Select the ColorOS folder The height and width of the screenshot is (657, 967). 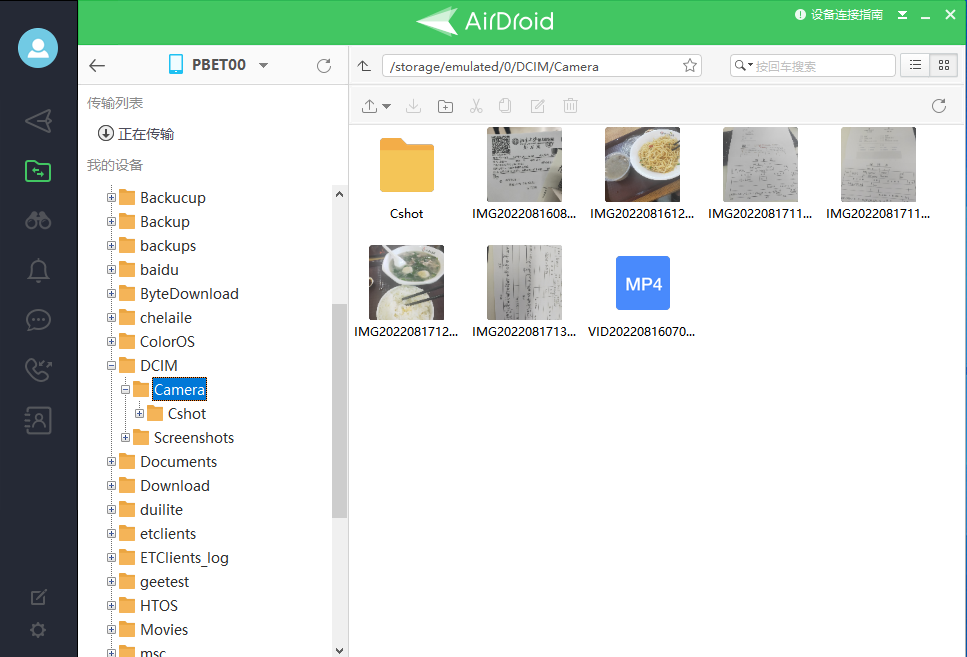167,341
